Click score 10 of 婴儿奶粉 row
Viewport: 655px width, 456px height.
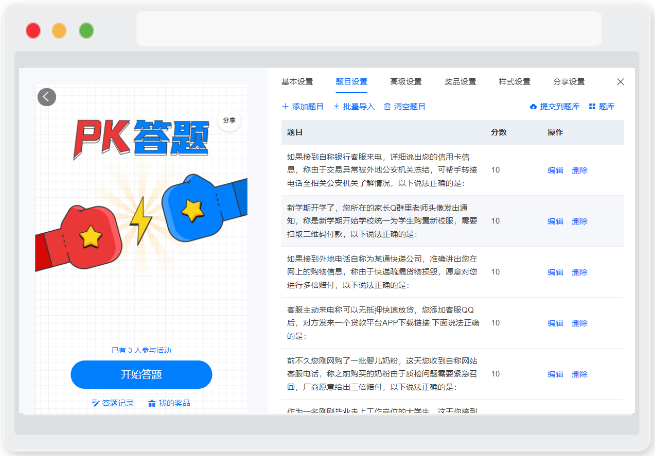click(x=495, y=374)
